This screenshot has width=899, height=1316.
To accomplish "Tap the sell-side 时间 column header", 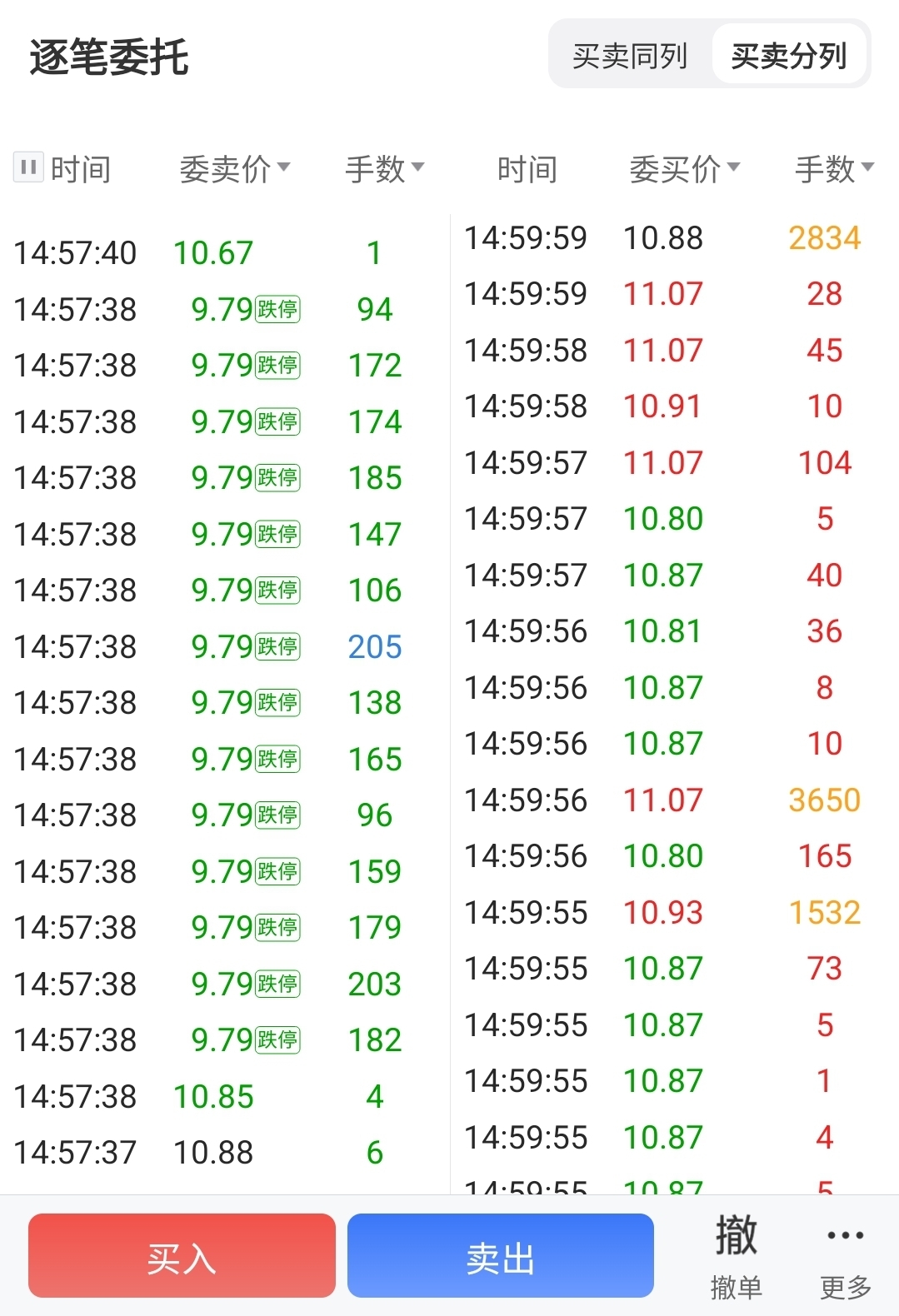I will click(81, 169).
